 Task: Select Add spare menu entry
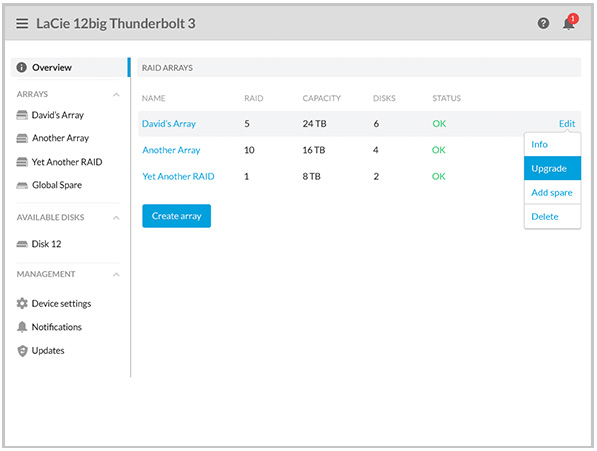pyautogui.click(x=552, y=193)
